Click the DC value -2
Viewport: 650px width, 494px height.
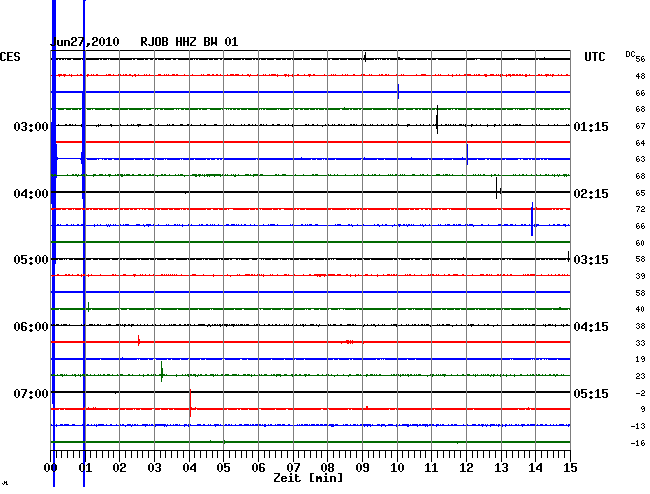[x=640, y=393]
